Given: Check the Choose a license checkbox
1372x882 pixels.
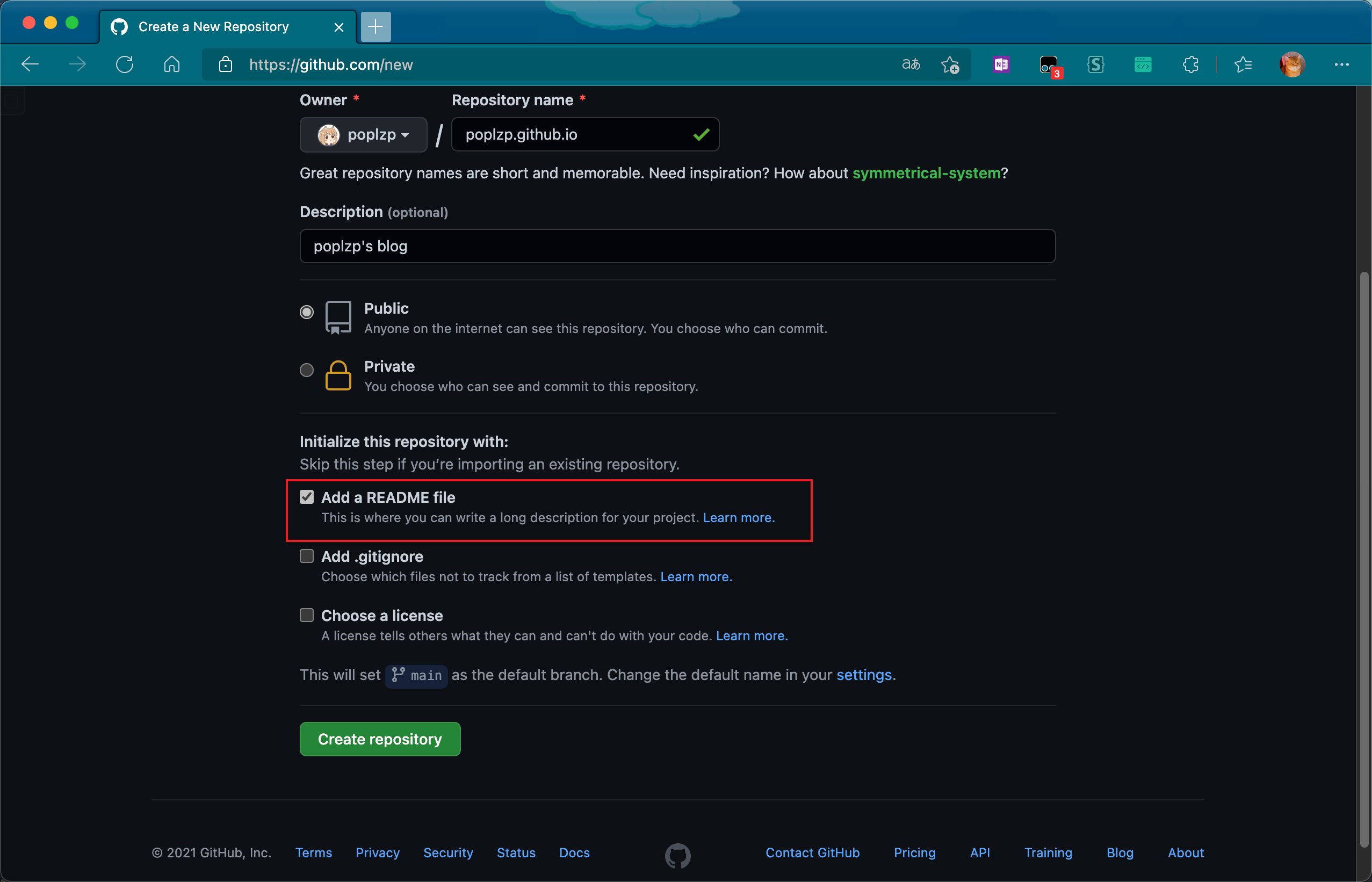Looking at the screenshot, I should [x=307, y=615].
